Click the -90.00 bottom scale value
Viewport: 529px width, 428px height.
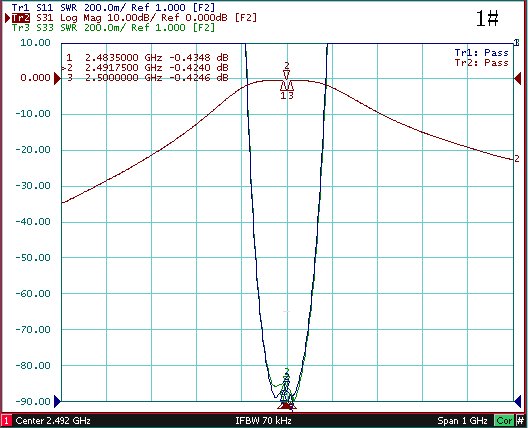pyautogui.click(x=33, y=401)
